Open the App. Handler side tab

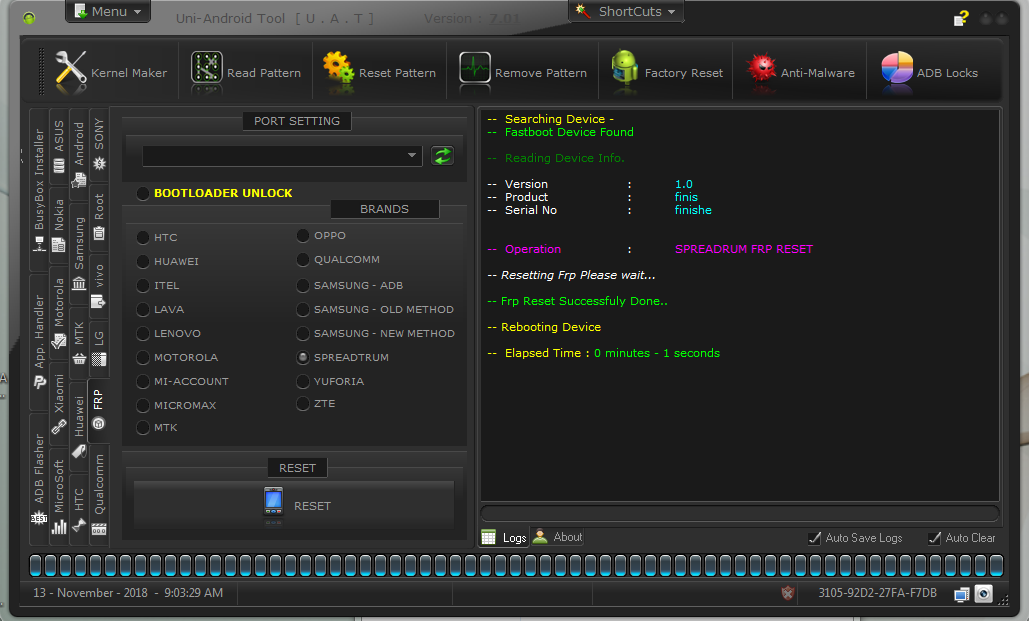click(x=39, y=341)
